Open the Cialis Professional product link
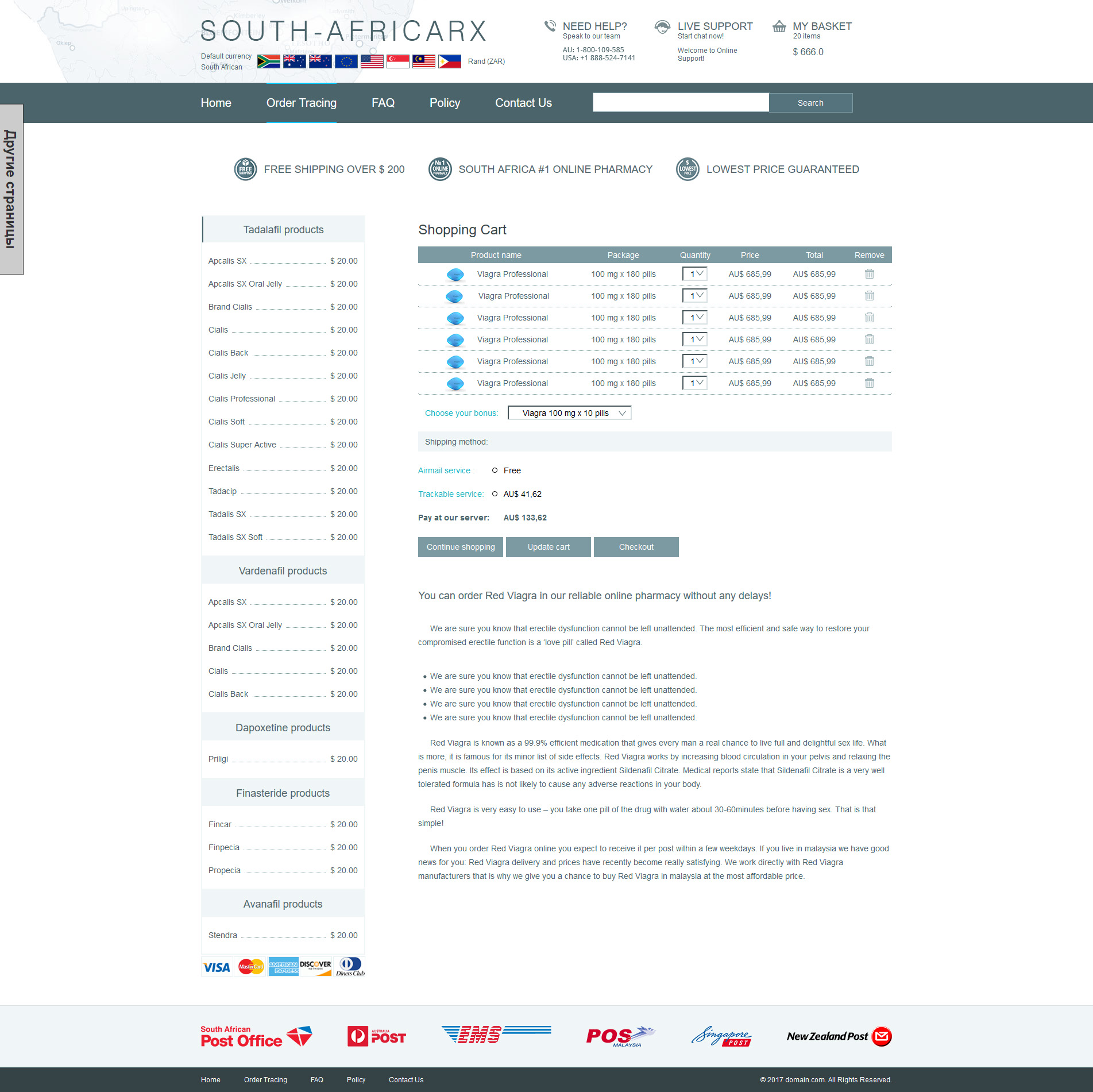The height and width of the screenshot is (1092, 1093). [x=242, y=399]
